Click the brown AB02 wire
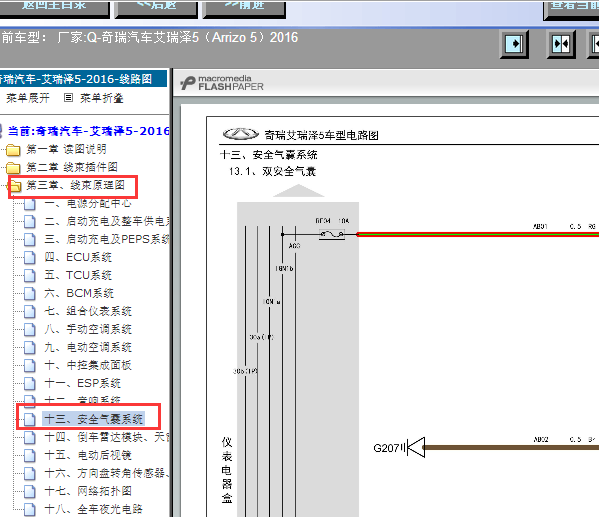The image size is (599, 517). click(x=510, y=447)
